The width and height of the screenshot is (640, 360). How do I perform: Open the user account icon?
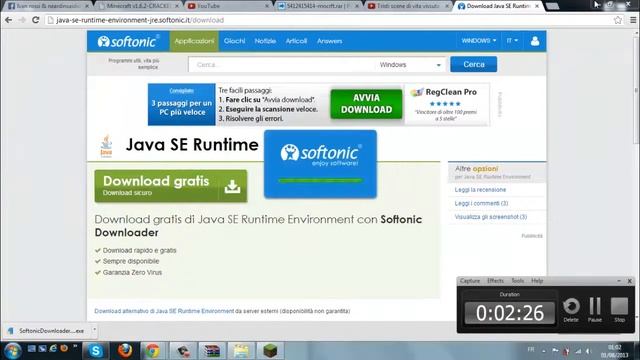click(x=535, y=41)
